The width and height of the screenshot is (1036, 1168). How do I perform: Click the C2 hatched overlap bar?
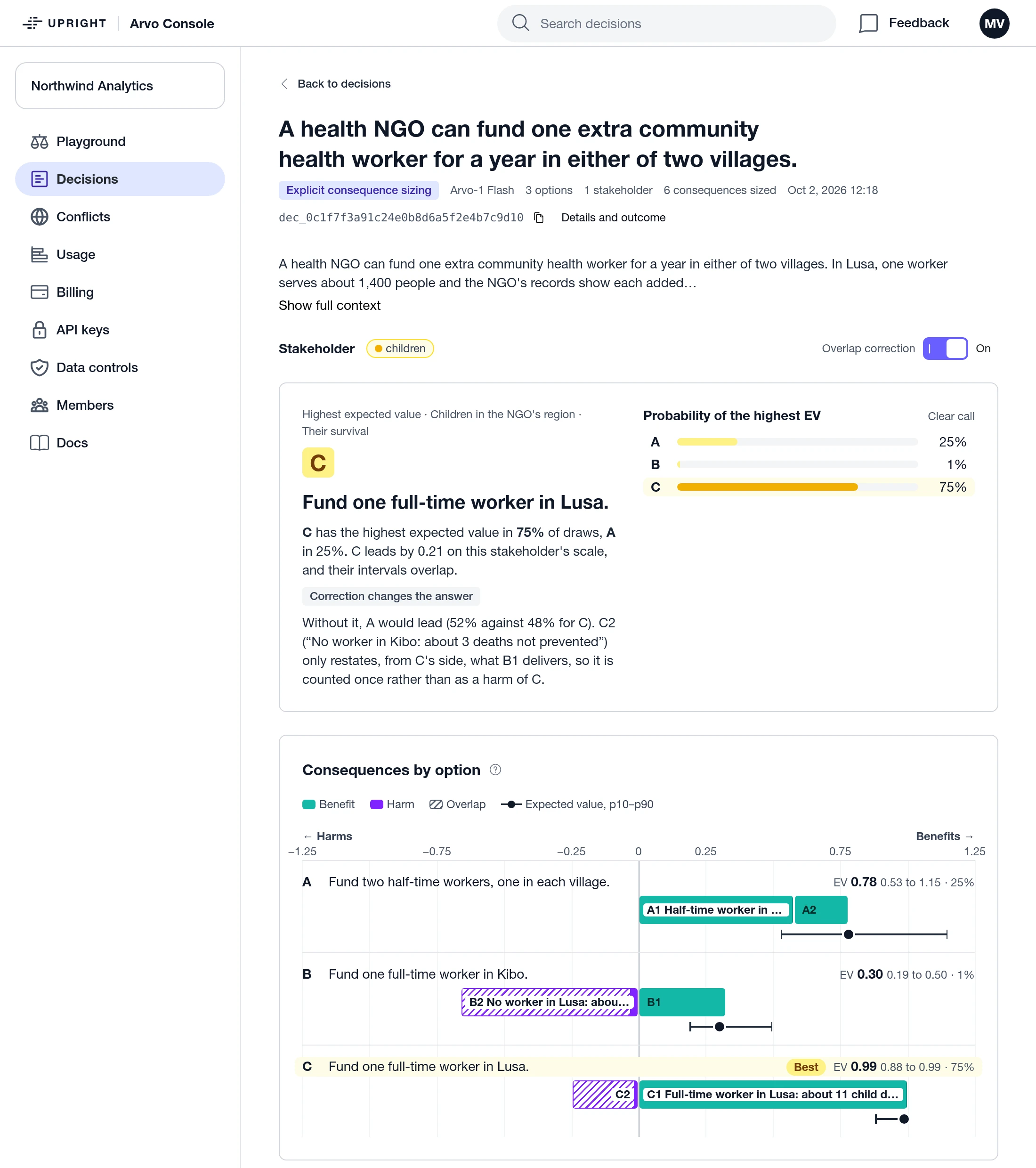click(x=605, y=1094)
